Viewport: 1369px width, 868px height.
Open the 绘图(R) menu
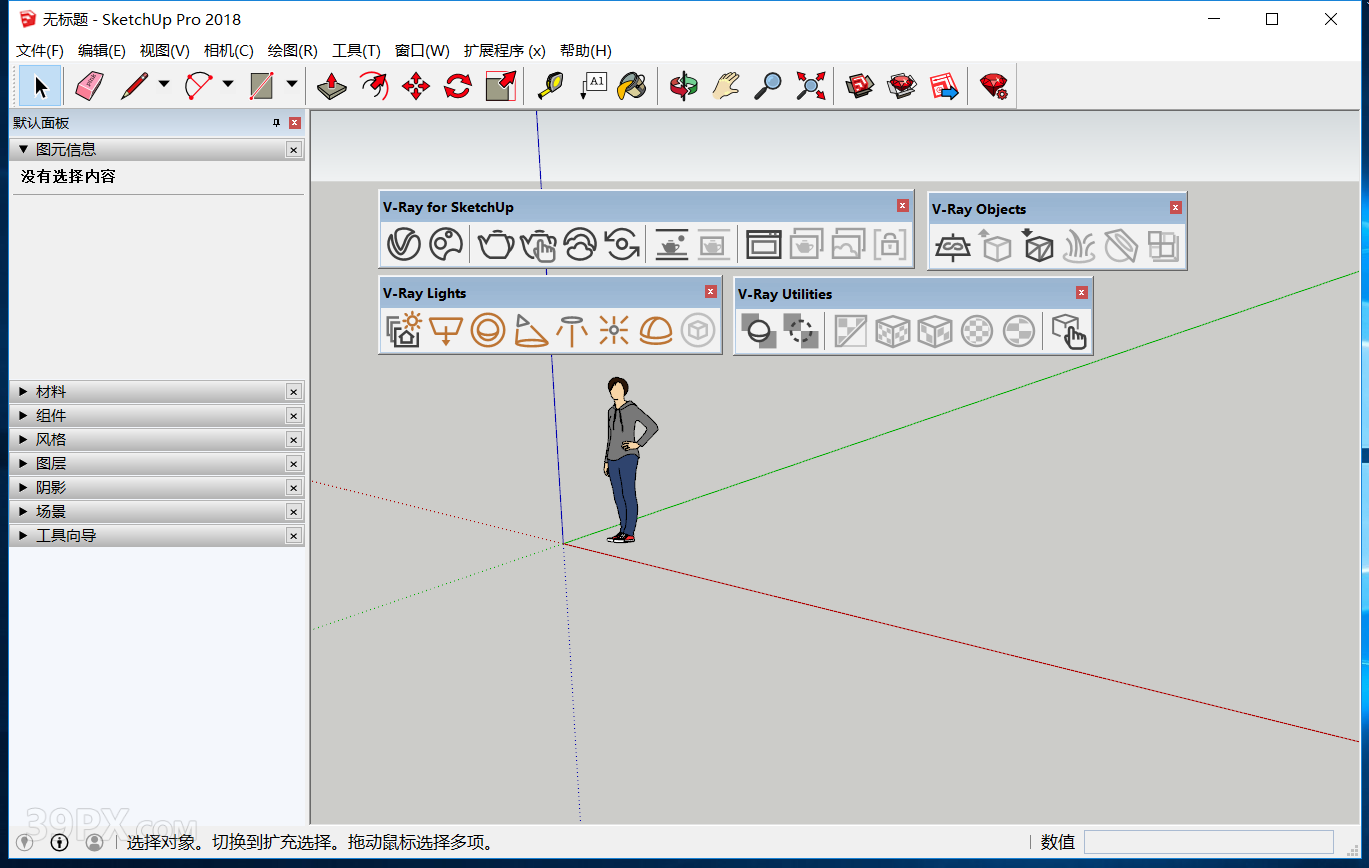point(293,51)
